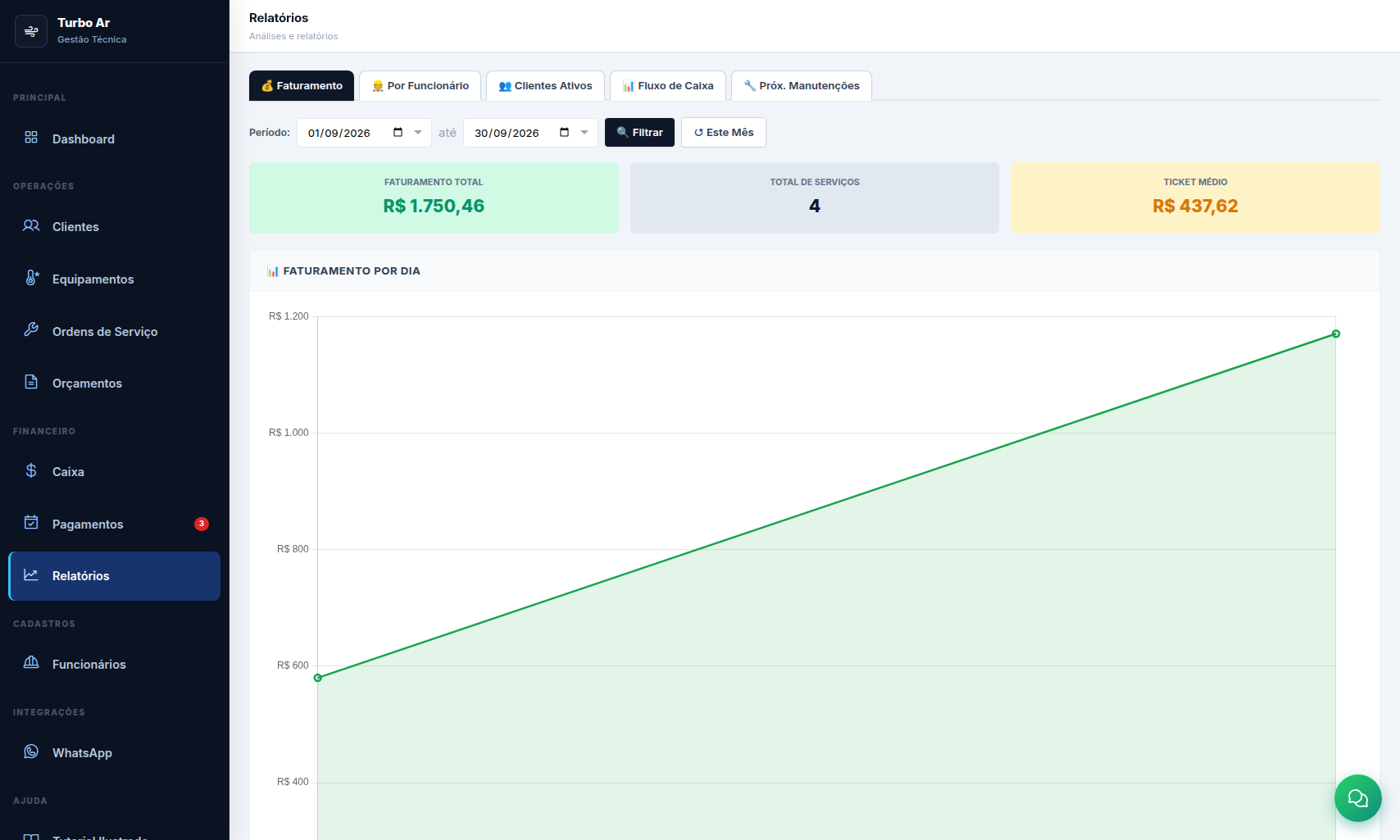Click the Ticket Médio card
The image size is (1400, 840).
point(1195,198)
